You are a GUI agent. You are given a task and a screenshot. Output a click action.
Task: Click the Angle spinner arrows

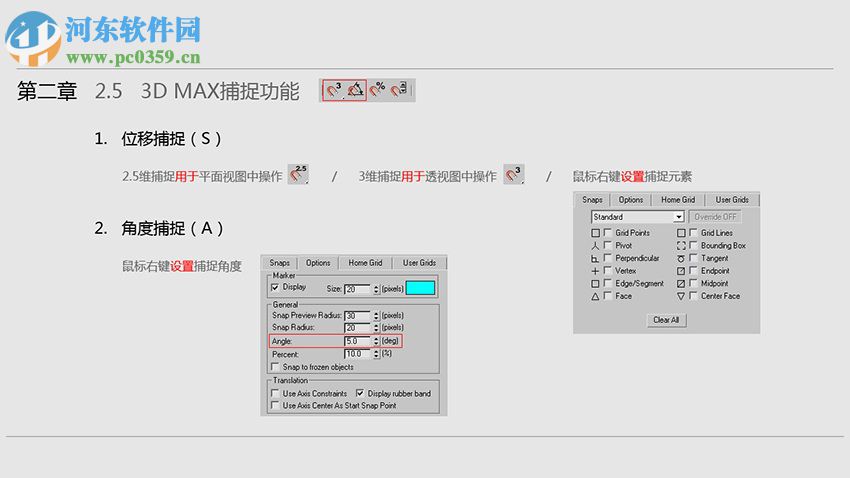click(376, 341)
